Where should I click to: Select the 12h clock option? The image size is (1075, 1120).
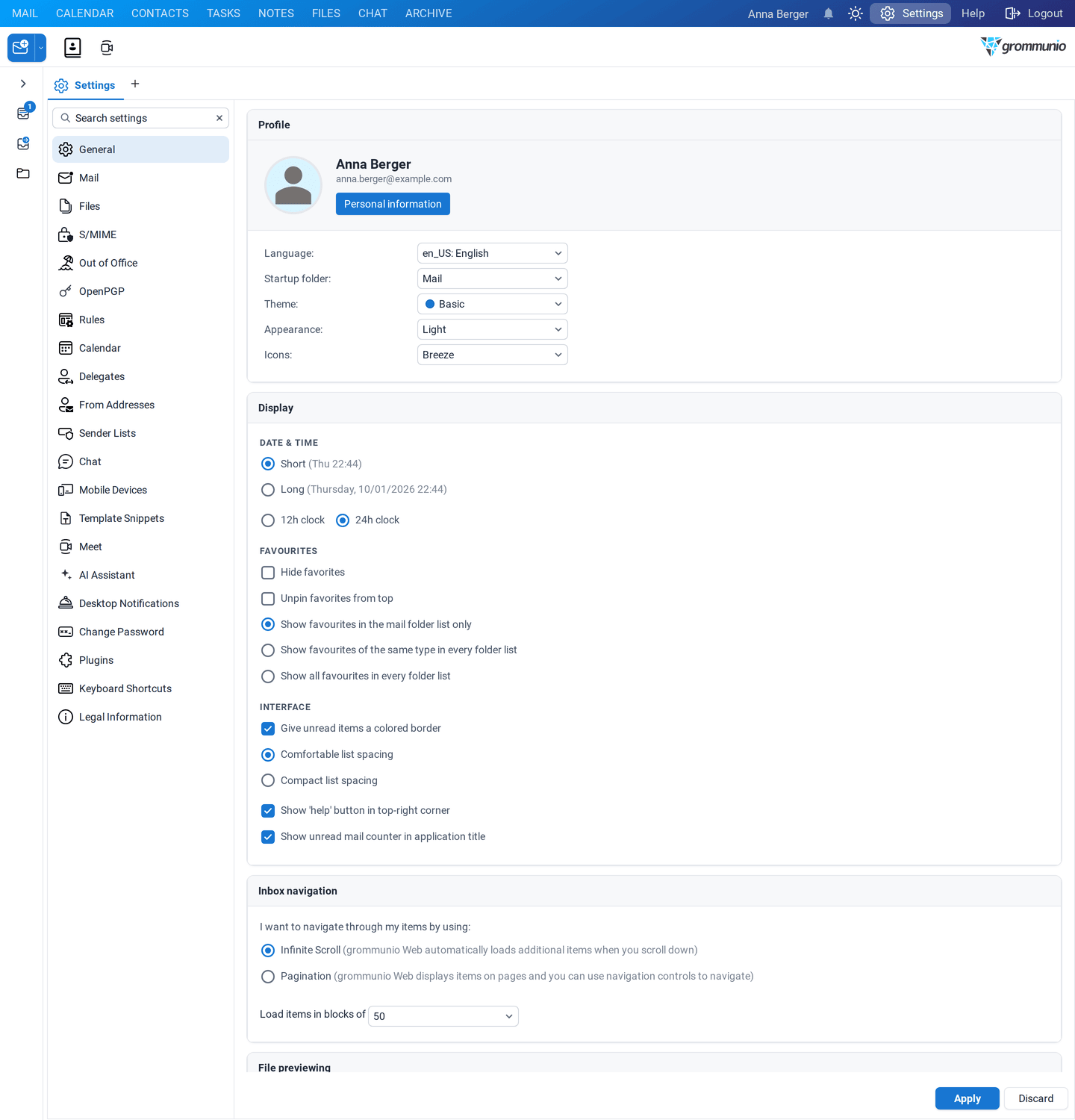268,520
